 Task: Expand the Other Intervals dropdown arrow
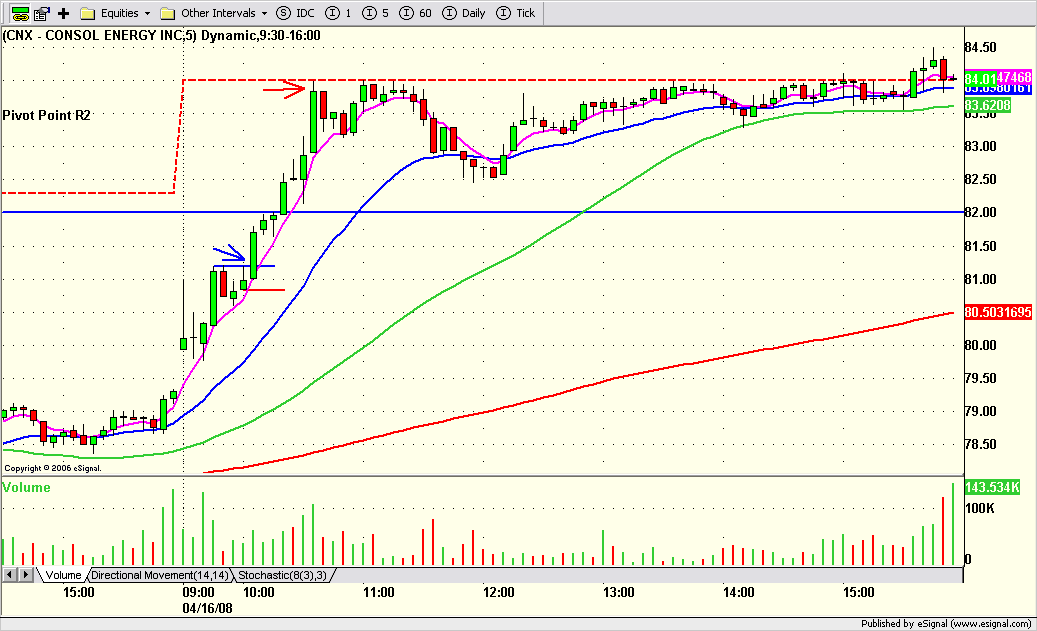[264, 13]
